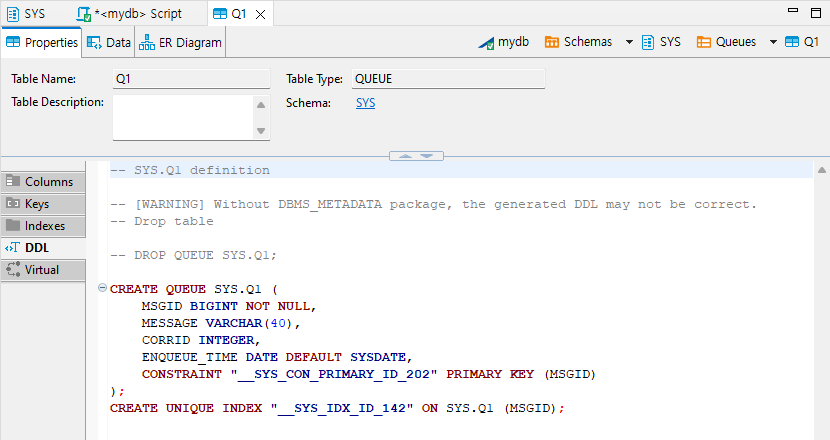The image size is (830, 440).
Task: Follow the SYS schema link
Action: click(365, 102)
